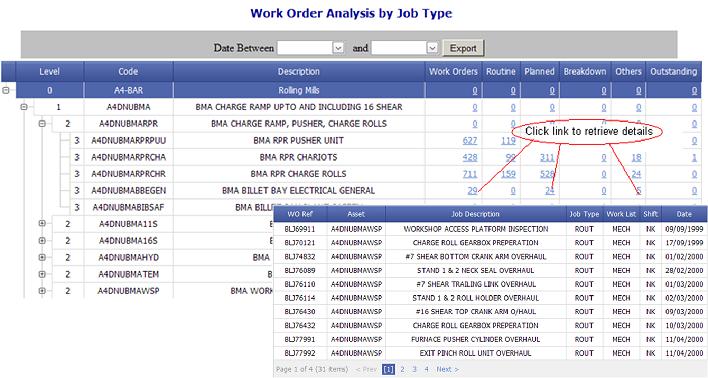Screen dimensions: 708x378
Task: Open 711 work orders for Charge Rolls
Action: [470, 174]
